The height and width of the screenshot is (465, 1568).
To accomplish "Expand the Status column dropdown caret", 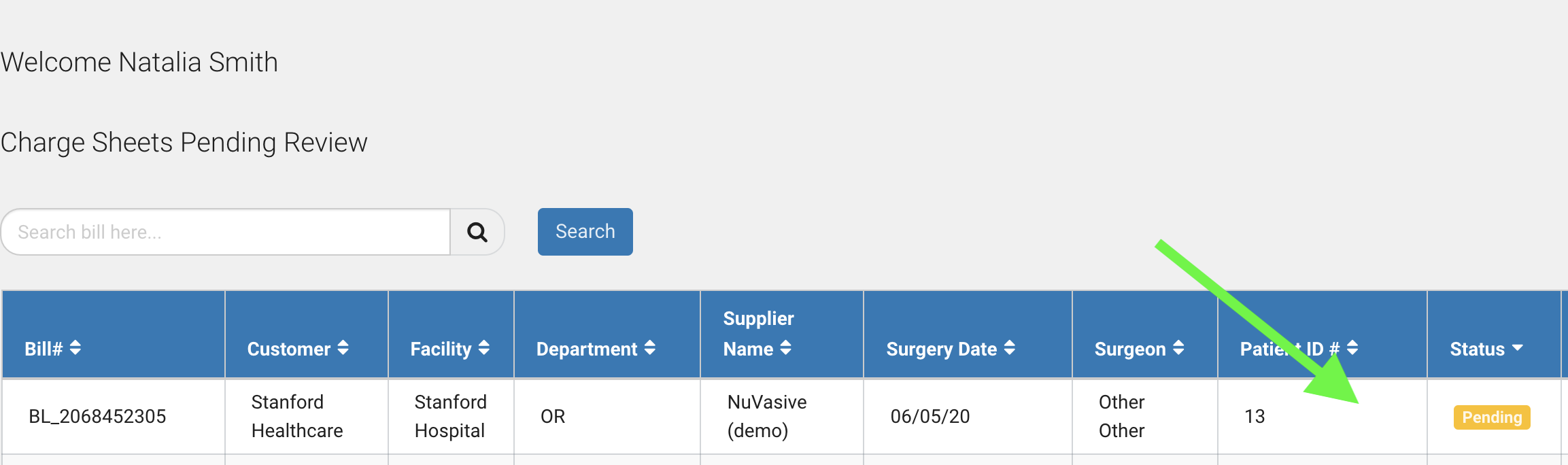I will pos(1518,348).
